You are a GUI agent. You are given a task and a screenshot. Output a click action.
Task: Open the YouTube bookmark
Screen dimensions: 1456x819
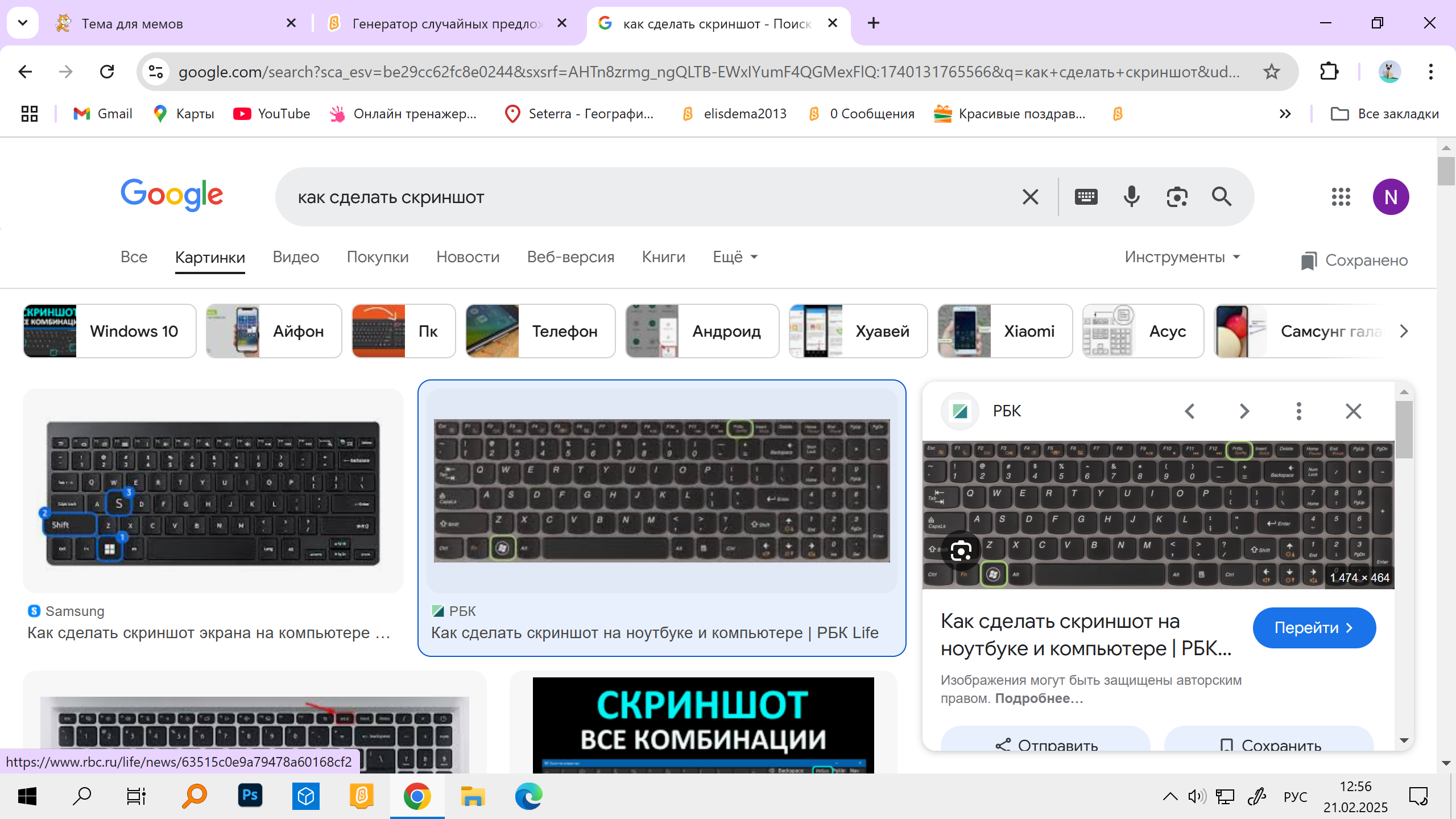pos(272,114)
